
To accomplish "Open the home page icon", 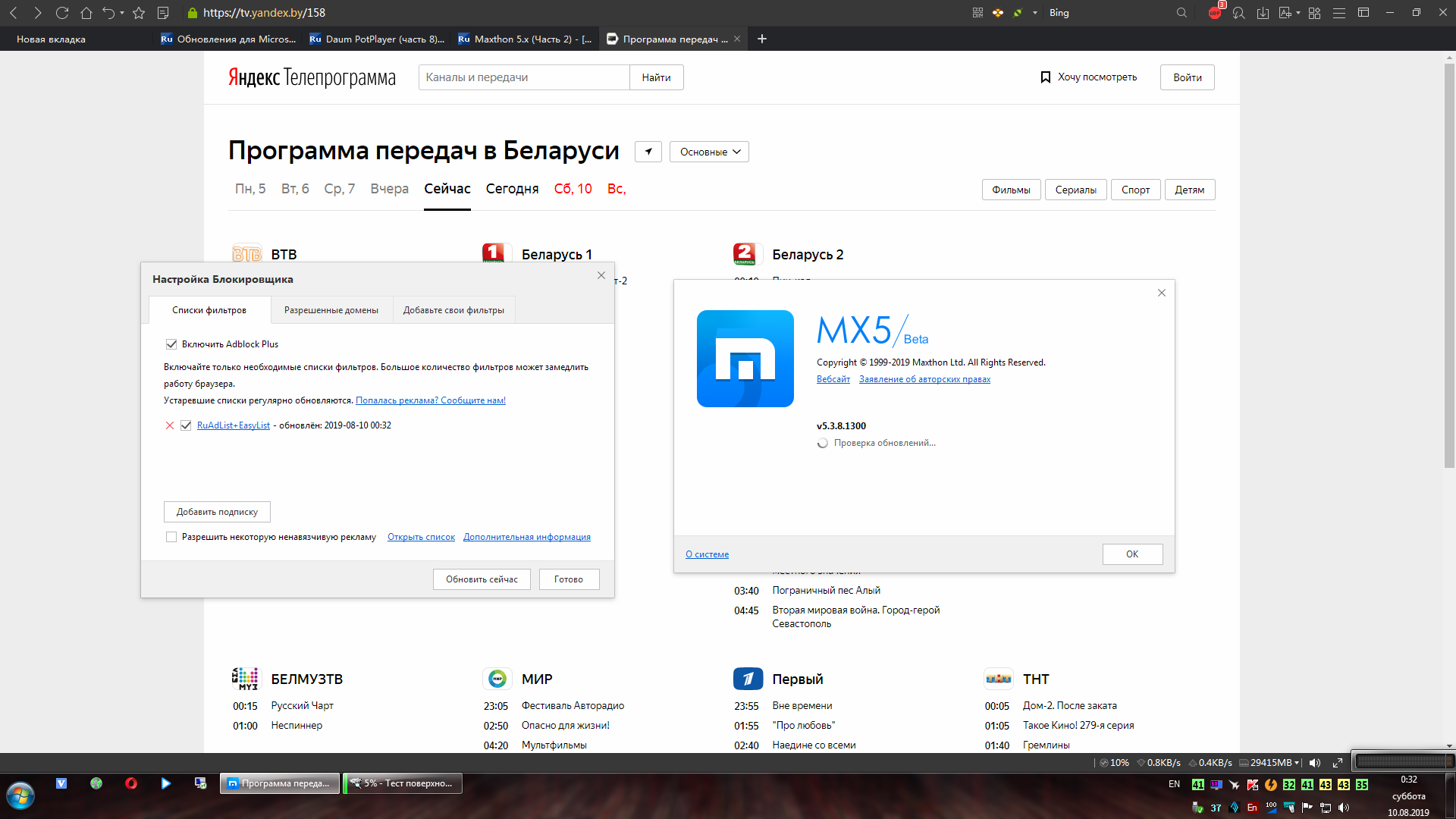I will (x=86, y=13).
